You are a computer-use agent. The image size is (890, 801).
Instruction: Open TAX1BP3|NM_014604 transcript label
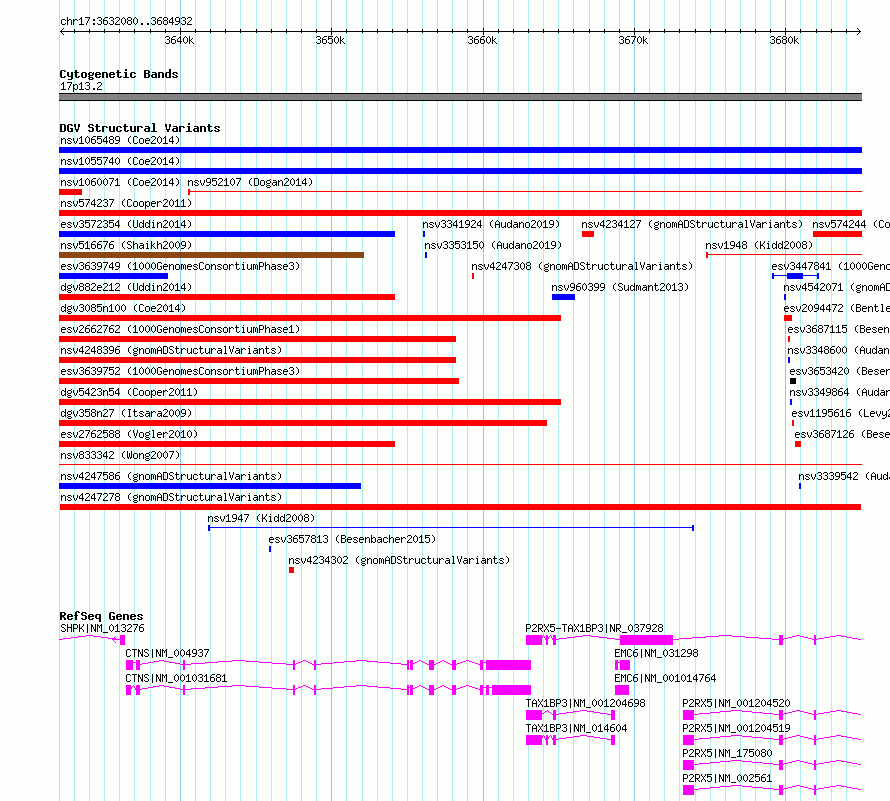point(576,728)
